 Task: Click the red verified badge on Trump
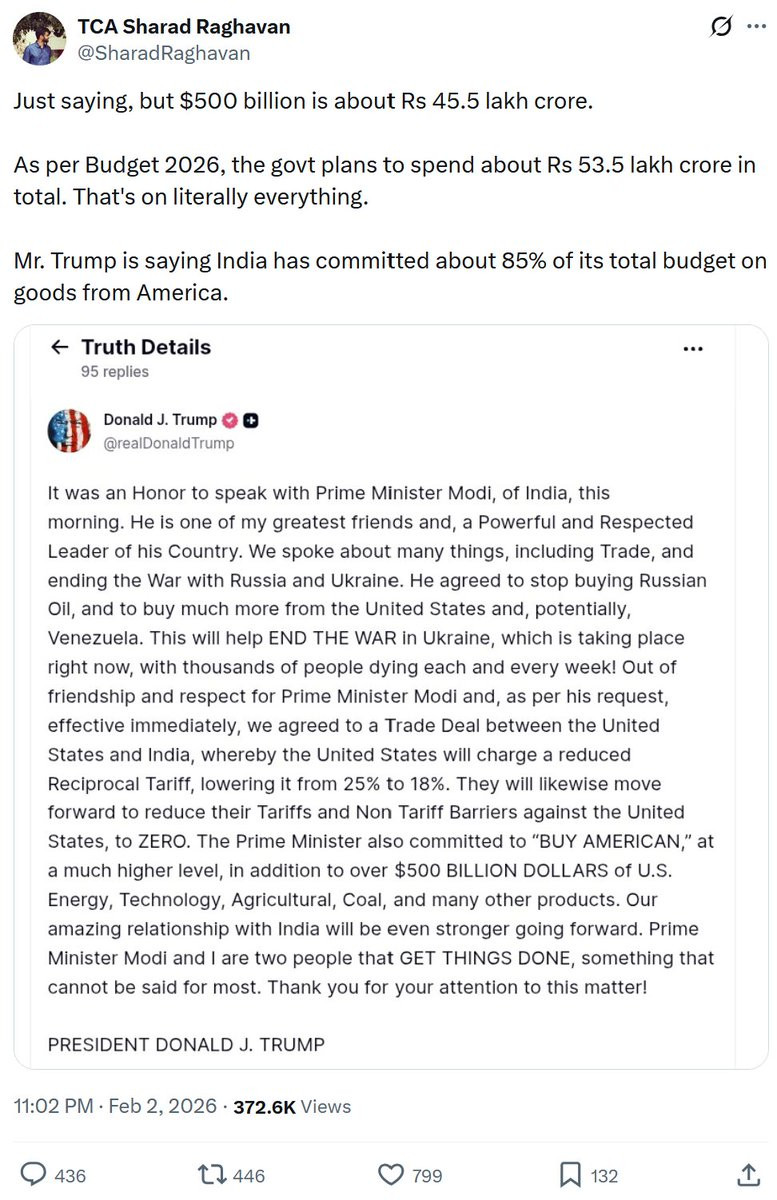[228, 420]
